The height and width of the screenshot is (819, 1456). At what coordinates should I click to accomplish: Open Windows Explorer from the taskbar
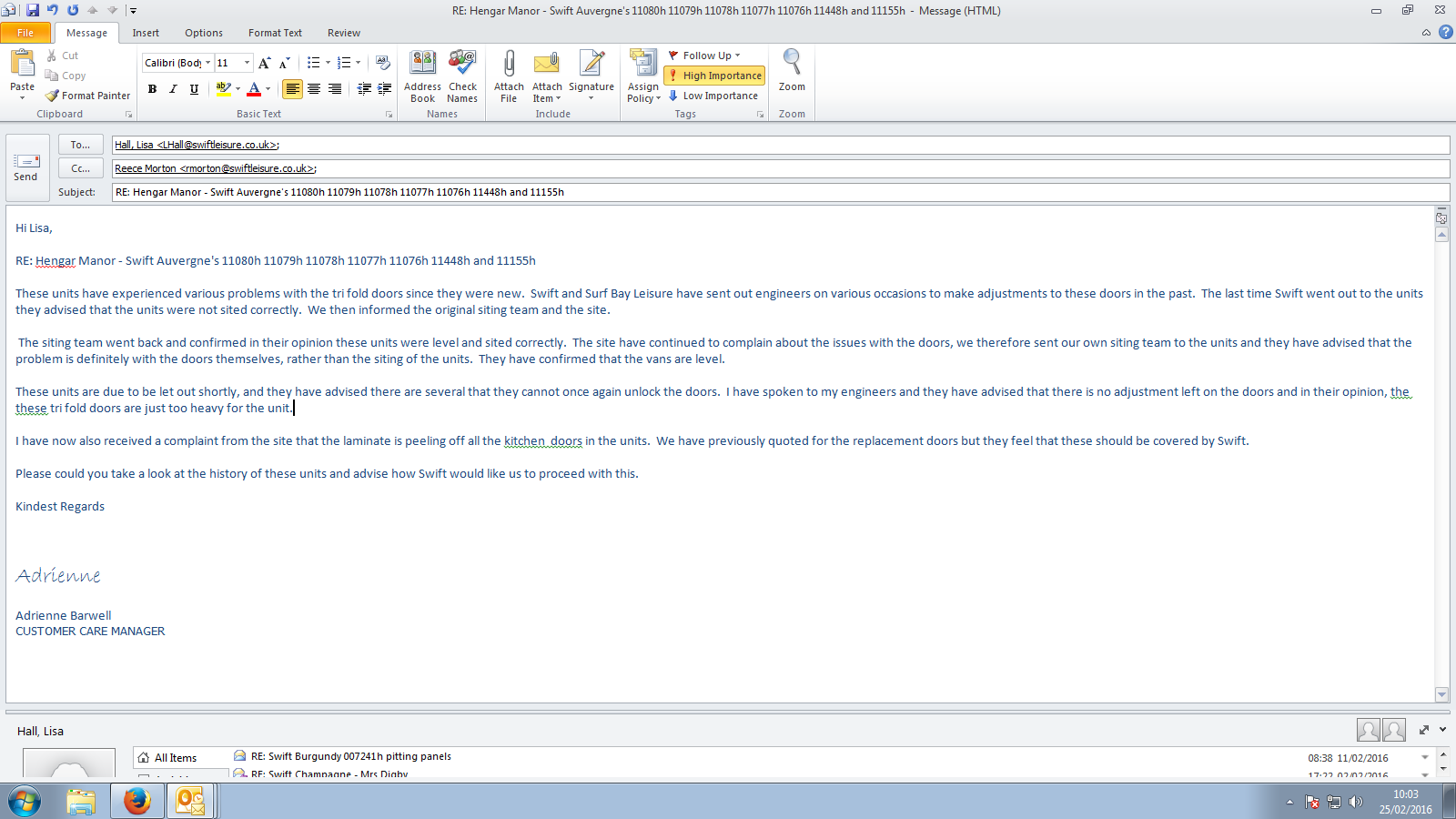pos(81,802)
